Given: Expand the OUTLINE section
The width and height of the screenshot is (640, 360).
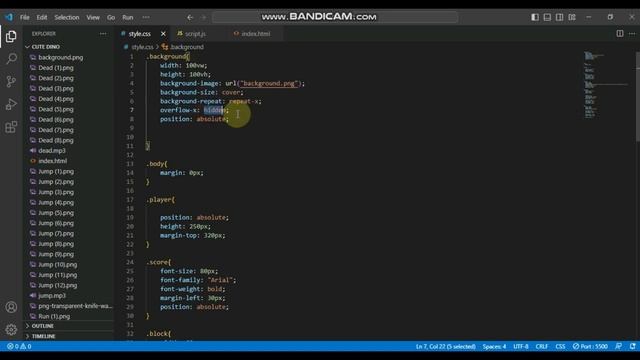Looking at the screenshot, I should (x=42, y=326).
